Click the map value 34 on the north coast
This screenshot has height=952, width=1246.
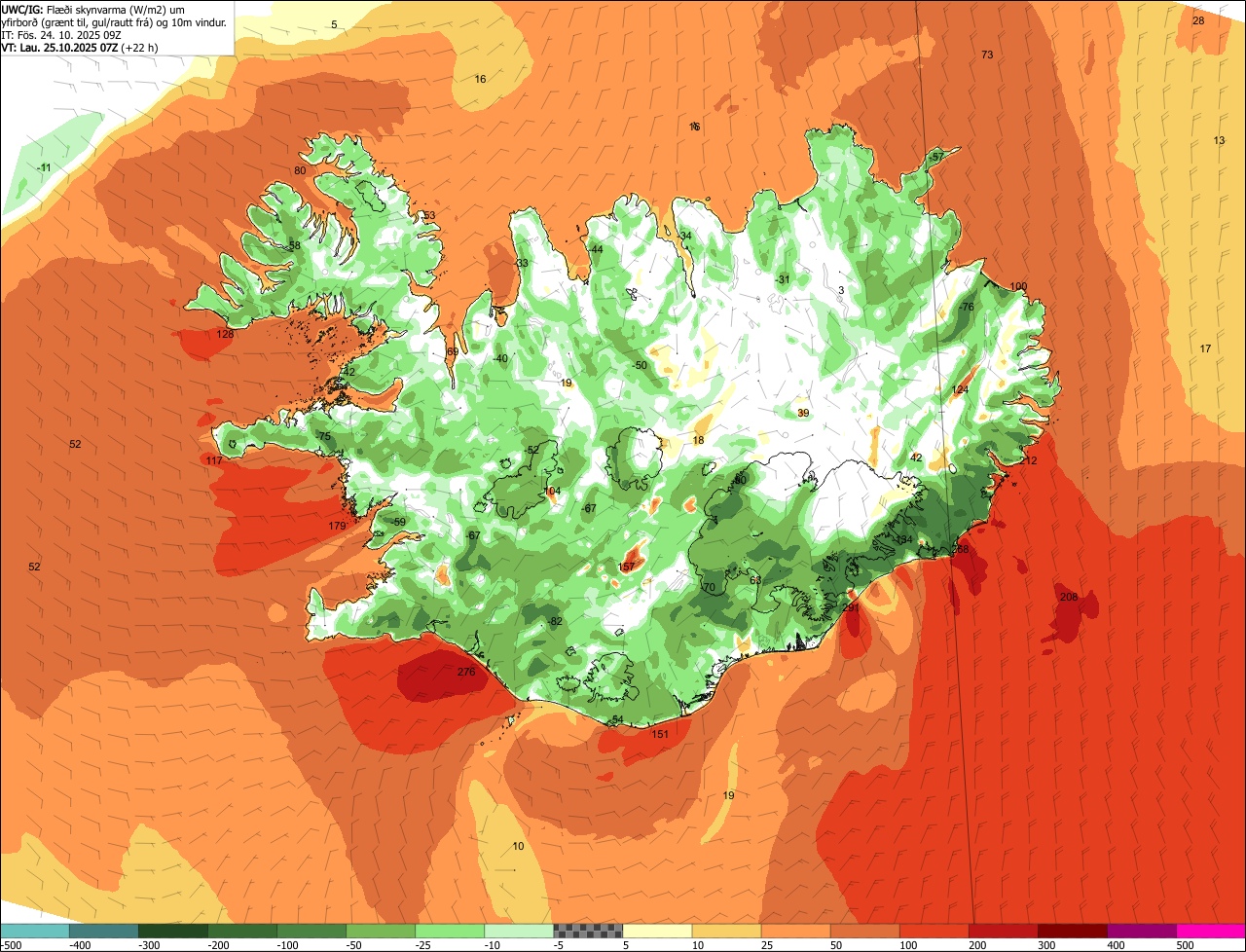pos(686,237)
